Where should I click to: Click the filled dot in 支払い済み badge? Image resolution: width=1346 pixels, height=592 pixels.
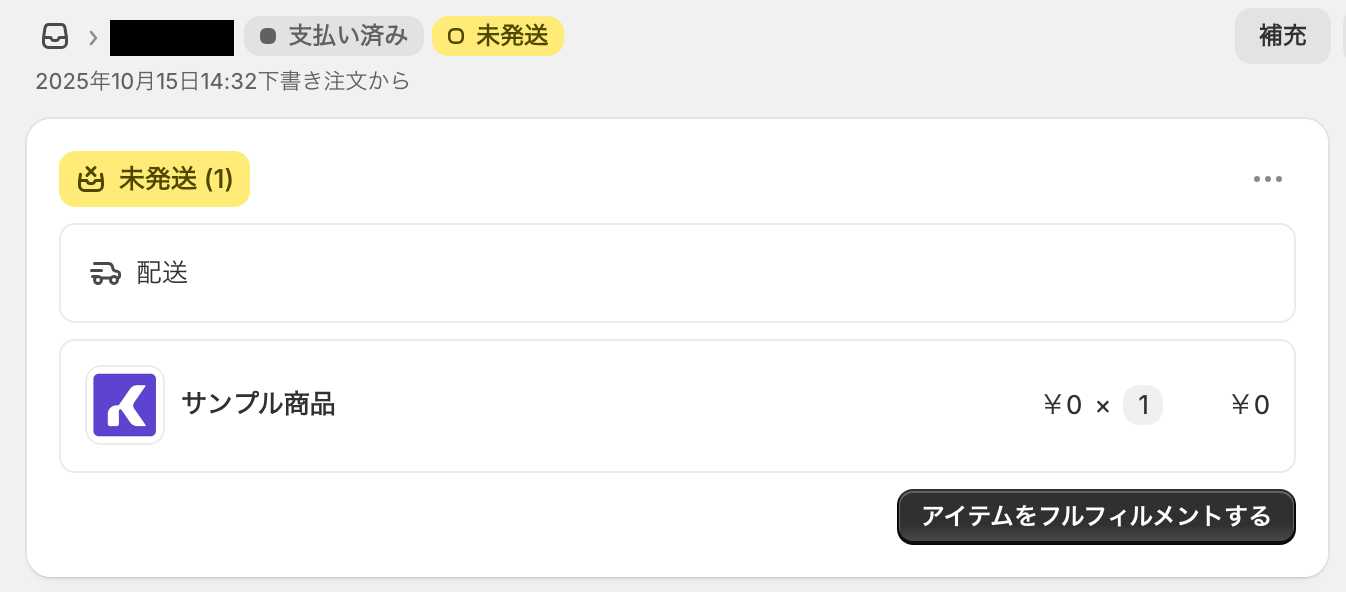tap(268, 37)
